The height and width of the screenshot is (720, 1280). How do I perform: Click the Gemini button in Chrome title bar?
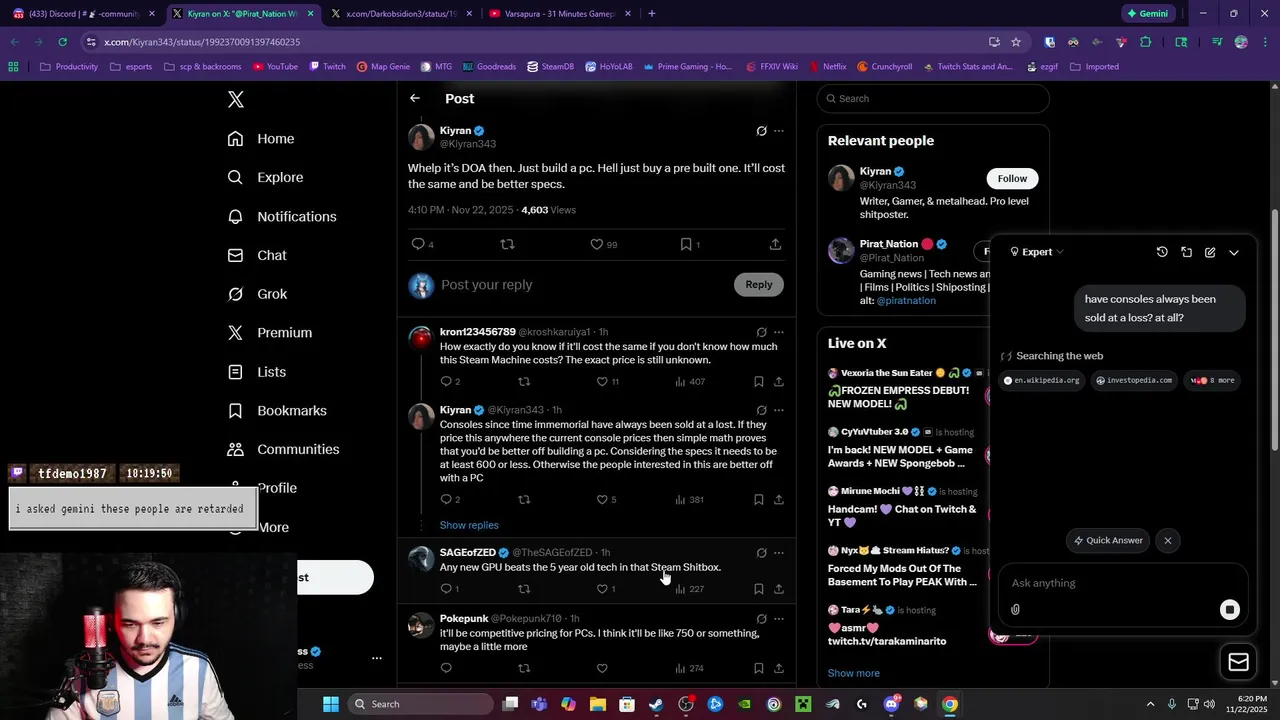click(1147, 14)
